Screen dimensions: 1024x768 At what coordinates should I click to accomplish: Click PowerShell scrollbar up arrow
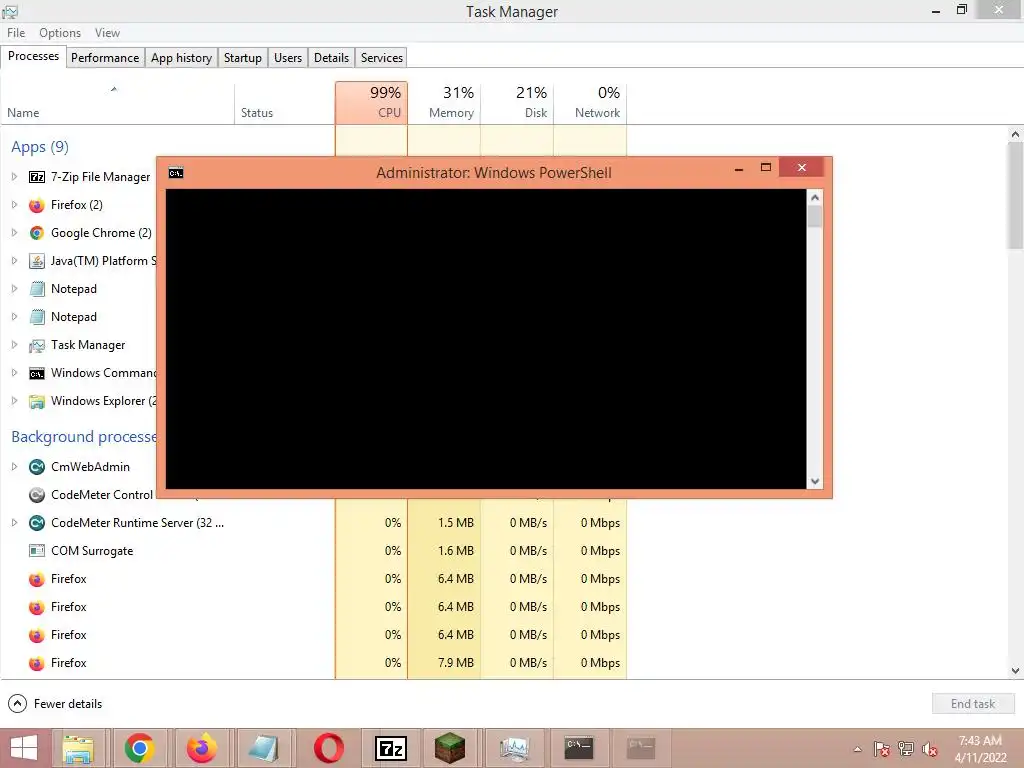[814, 197]
